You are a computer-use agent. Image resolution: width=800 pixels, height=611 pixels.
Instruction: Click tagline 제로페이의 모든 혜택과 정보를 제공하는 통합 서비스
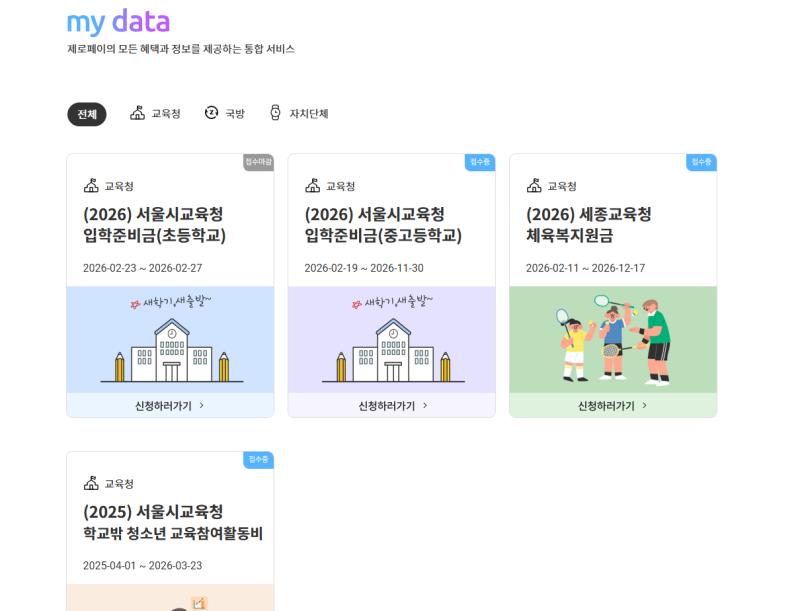(181, 49)
